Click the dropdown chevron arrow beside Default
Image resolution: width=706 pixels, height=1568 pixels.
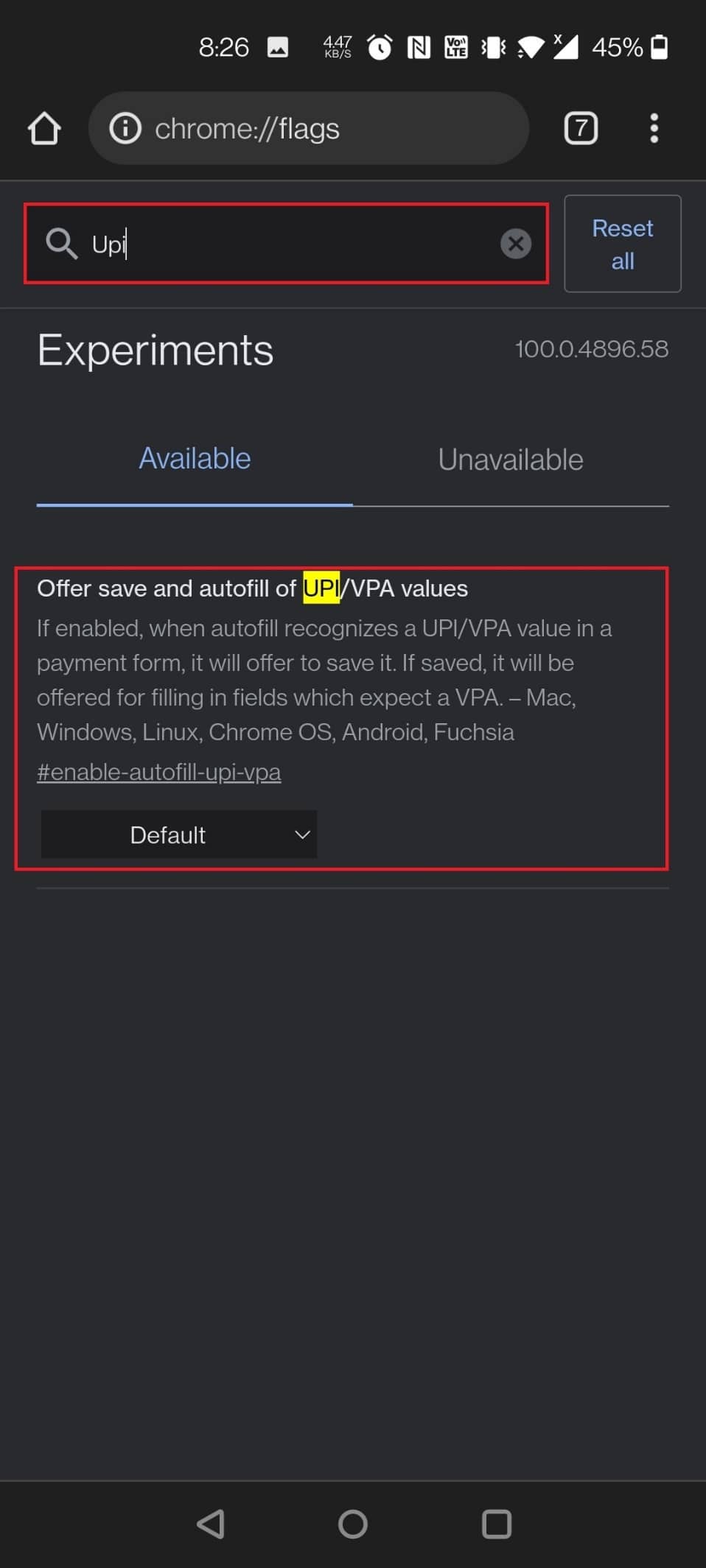(302, 834)
